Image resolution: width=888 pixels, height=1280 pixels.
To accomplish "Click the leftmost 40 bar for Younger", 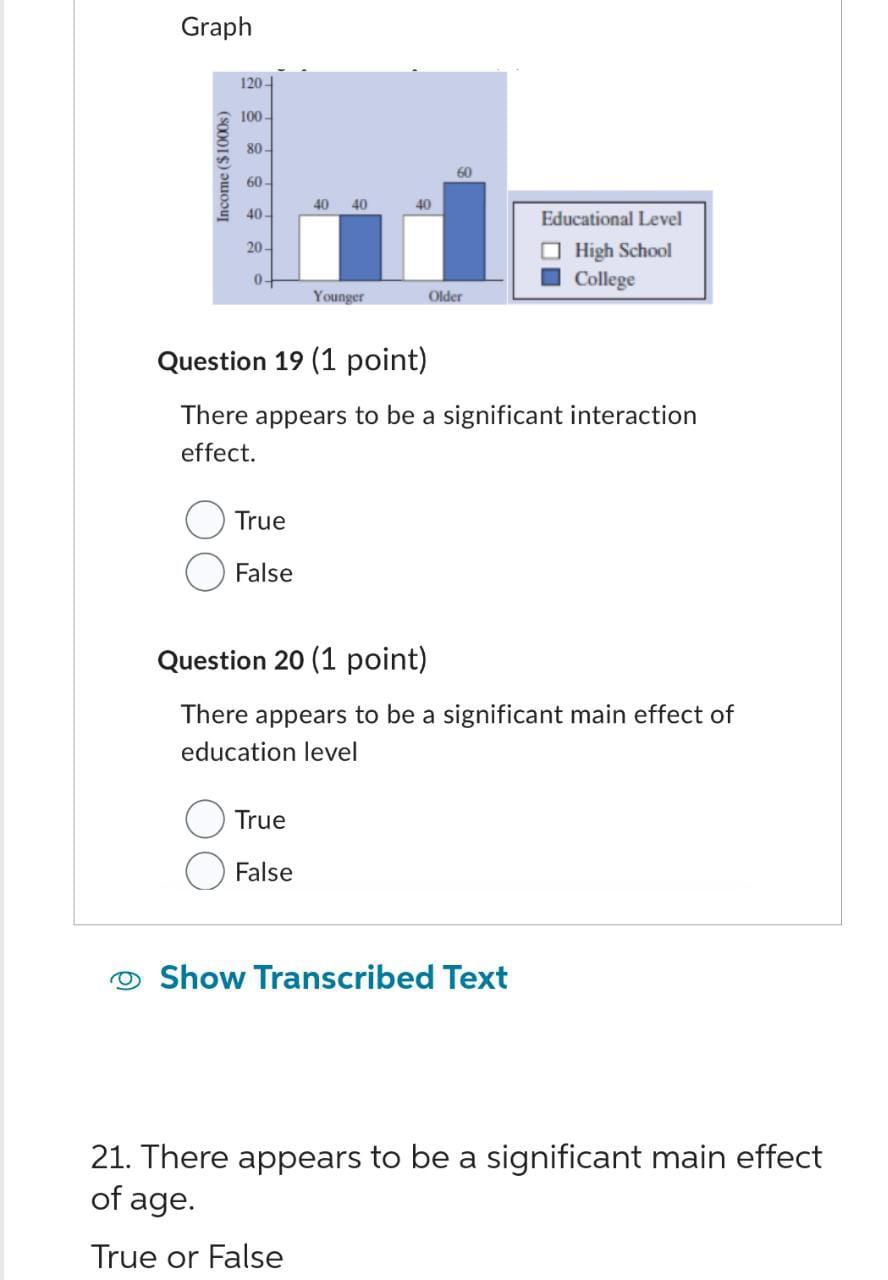I will tap(322, 245).
